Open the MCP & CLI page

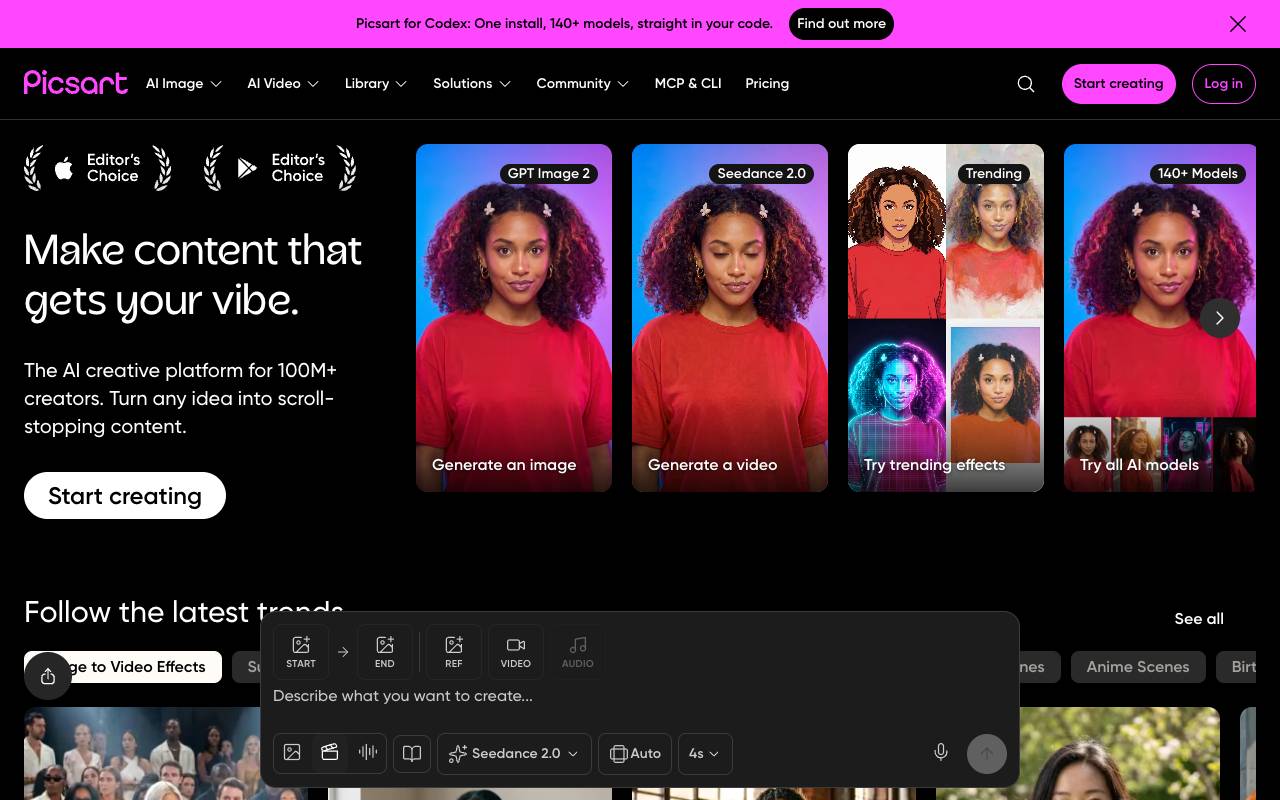[688, 84]
